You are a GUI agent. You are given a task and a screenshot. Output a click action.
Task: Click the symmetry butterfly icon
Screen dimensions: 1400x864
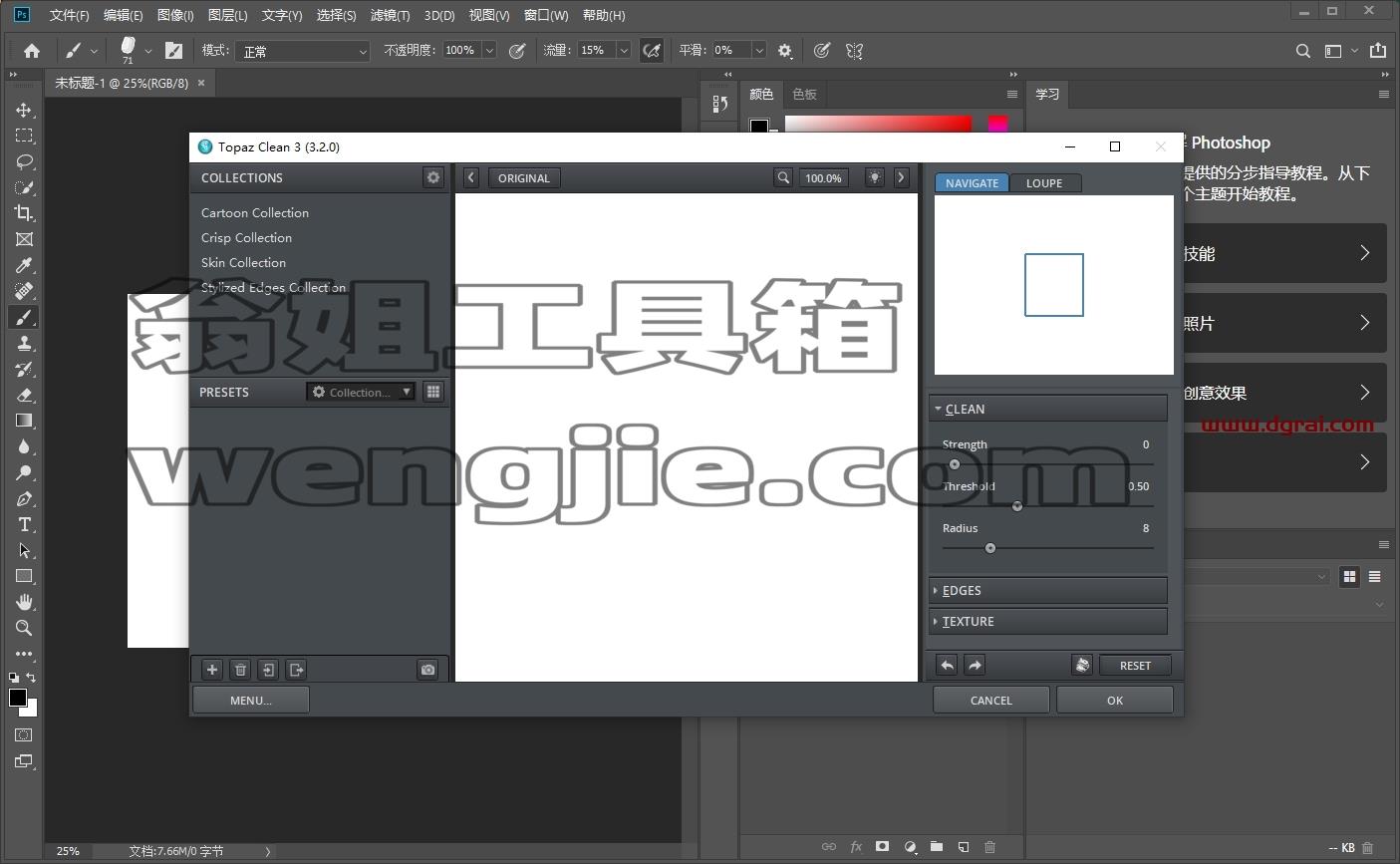tap(854, 51)
